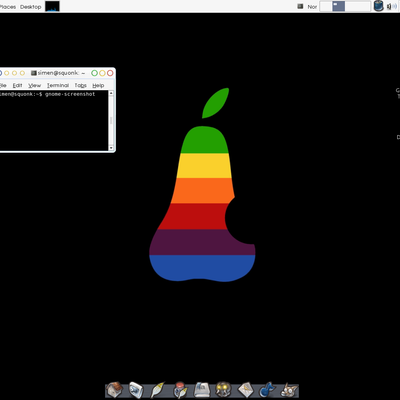Viewport: 400px width, 400px height.
Task: Open the Places menu in top panel
Action: click(x=8, y=7)
